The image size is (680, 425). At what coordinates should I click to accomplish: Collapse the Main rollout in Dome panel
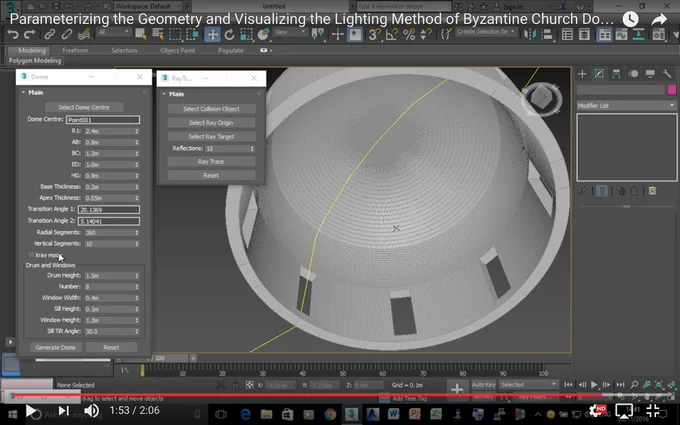[x=23, y=92]
